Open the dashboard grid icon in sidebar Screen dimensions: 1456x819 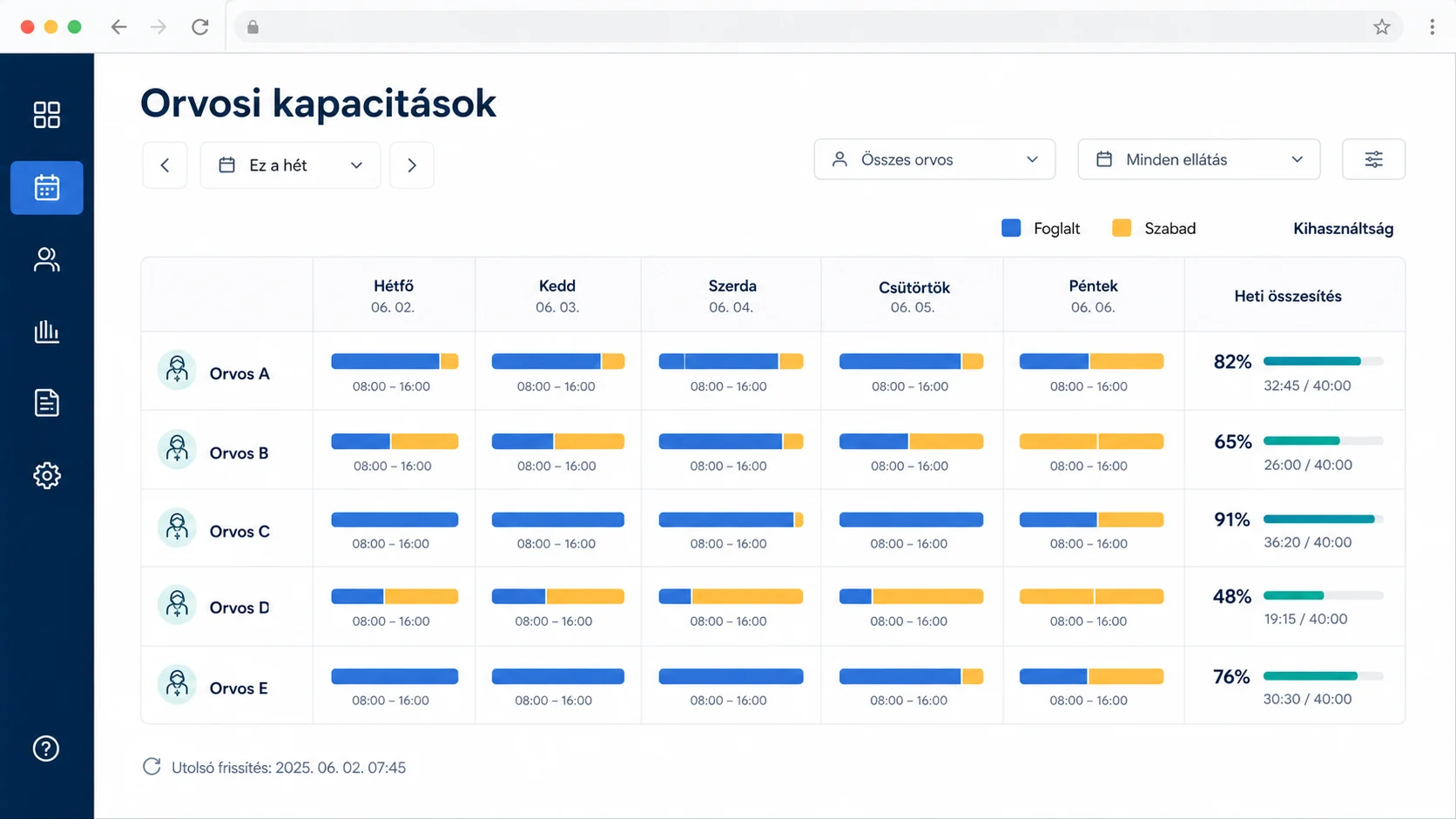coord(46,115)
